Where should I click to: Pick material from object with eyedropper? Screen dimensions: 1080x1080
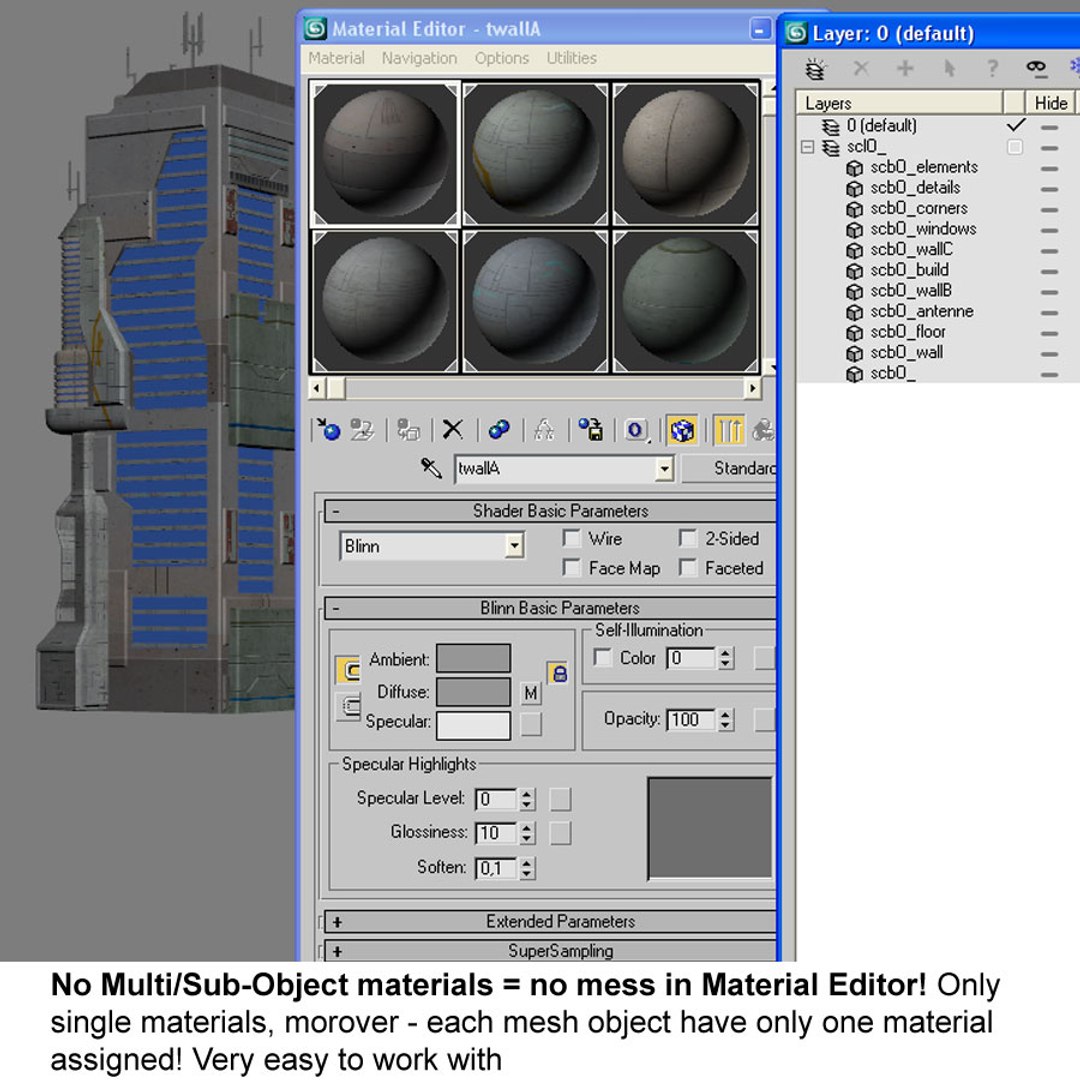point(431,468)
